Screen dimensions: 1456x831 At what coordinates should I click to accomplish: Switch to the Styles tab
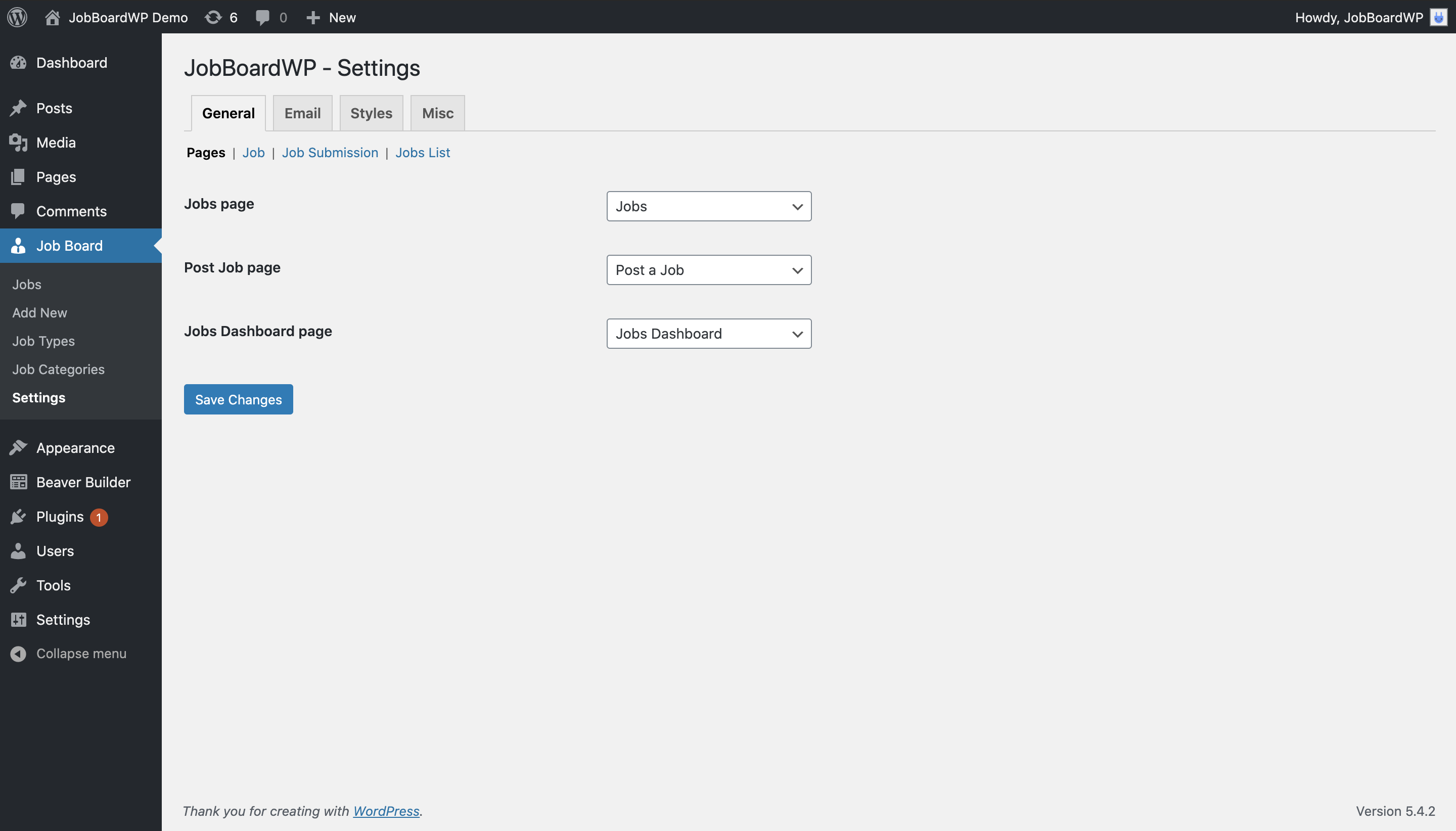pyautogui.click(x=371, y=113)
